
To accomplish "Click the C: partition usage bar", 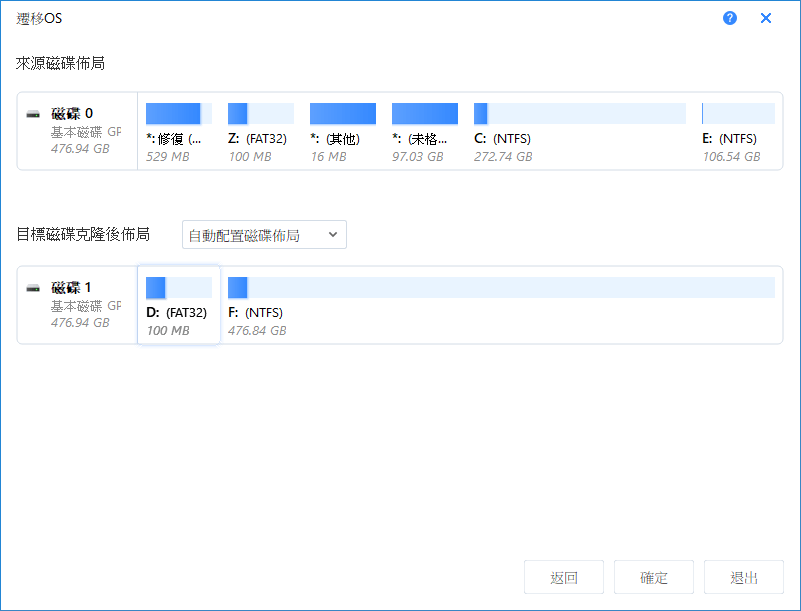I will tap(579, 113).
